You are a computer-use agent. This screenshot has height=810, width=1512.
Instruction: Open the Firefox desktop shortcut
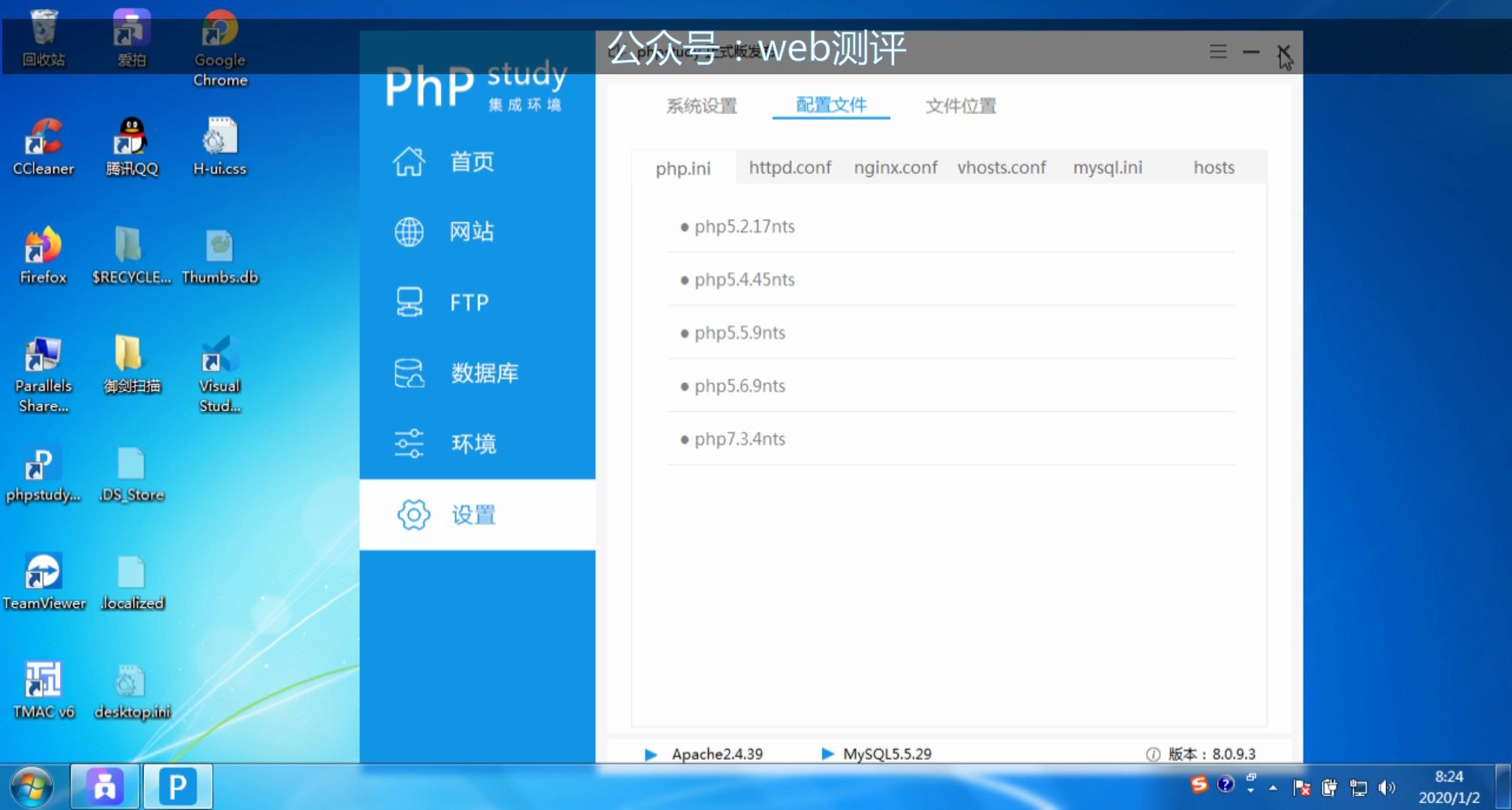[x=43, y=256]
